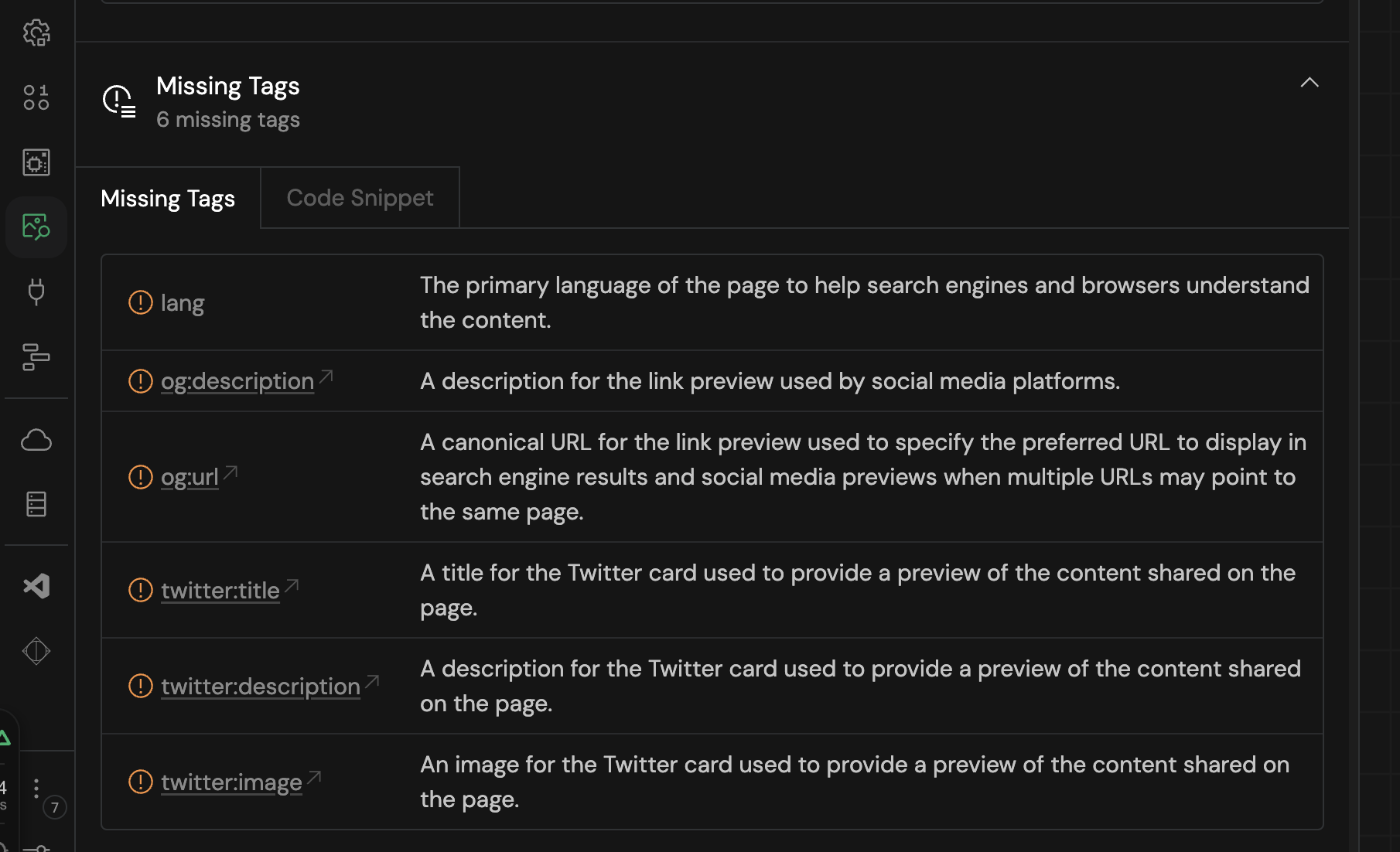Open the binary digits sidebar icon
1400x852 pixels.
pos(36,97)
